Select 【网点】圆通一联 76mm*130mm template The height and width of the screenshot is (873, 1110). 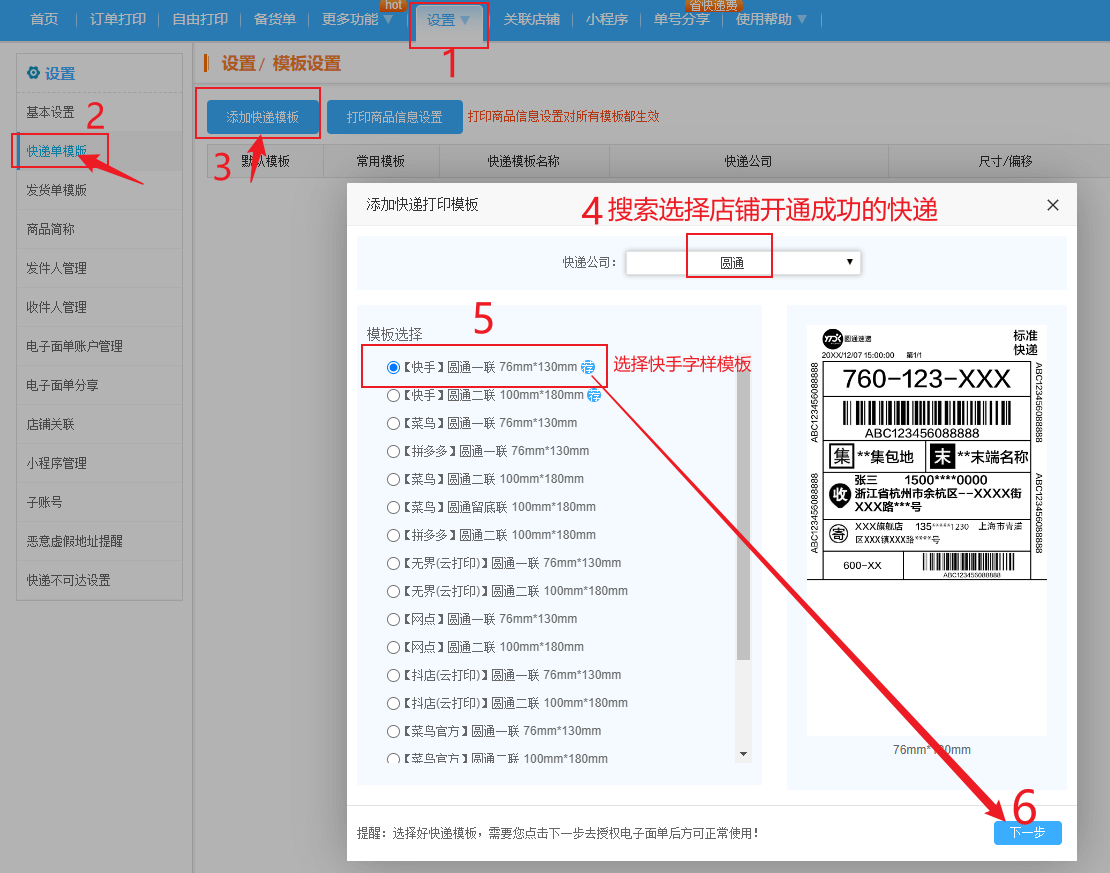point(393,619)
